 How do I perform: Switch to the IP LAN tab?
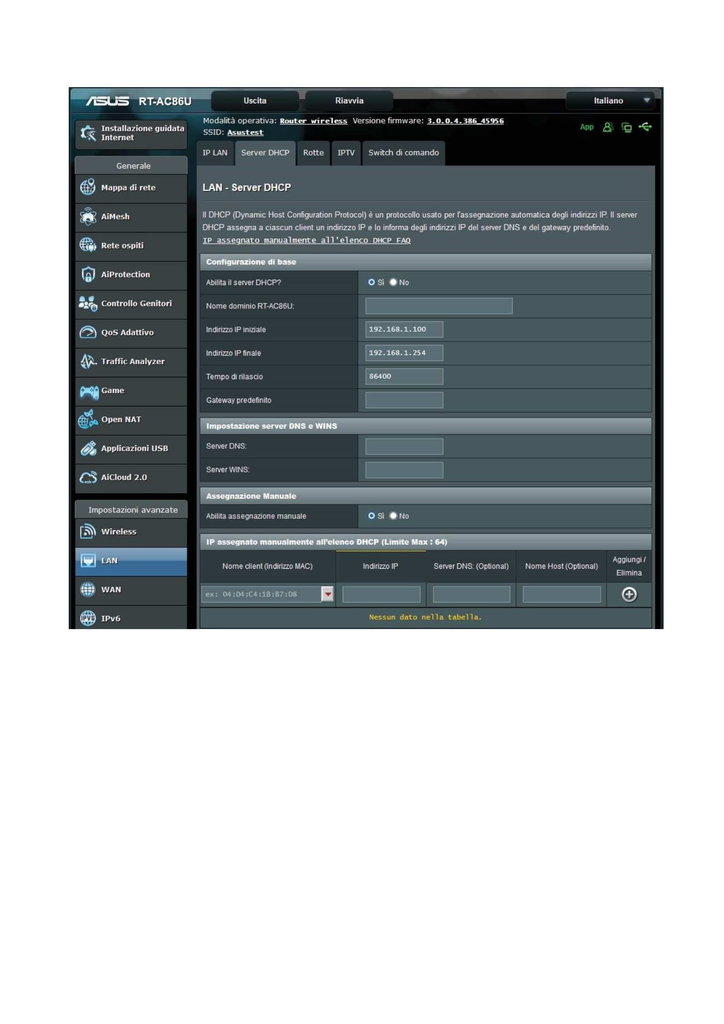pos(215,153)
